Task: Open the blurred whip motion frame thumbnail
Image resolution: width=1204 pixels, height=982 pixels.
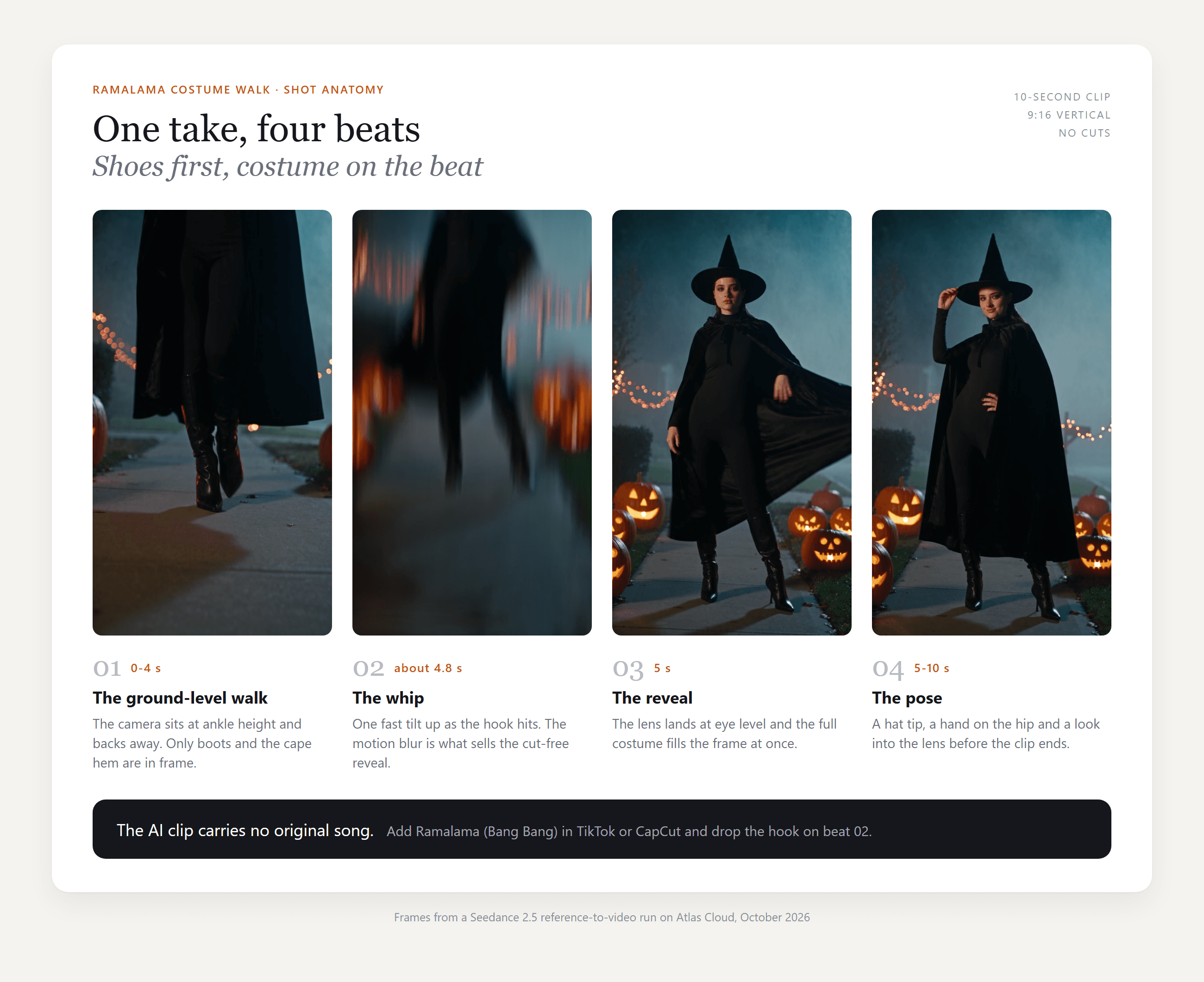Action: 472,422
